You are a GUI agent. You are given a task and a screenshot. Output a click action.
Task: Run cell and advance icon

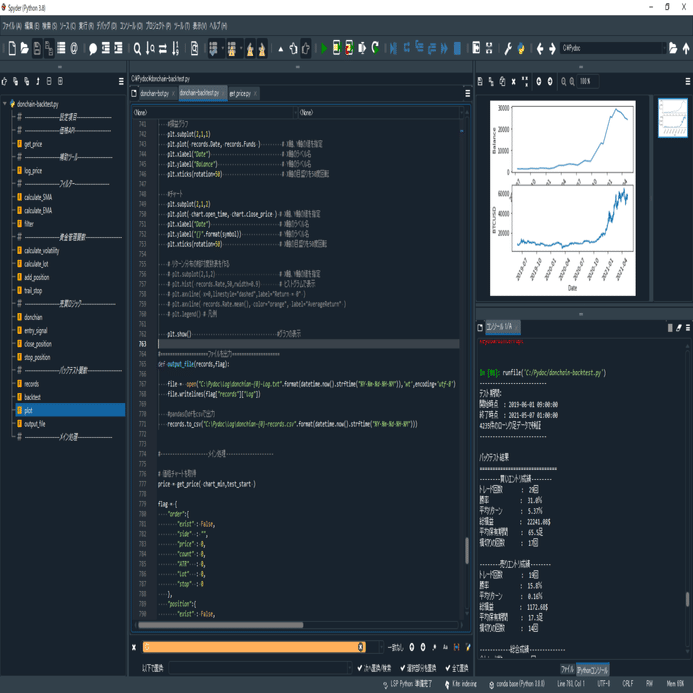tap(349, 48)
